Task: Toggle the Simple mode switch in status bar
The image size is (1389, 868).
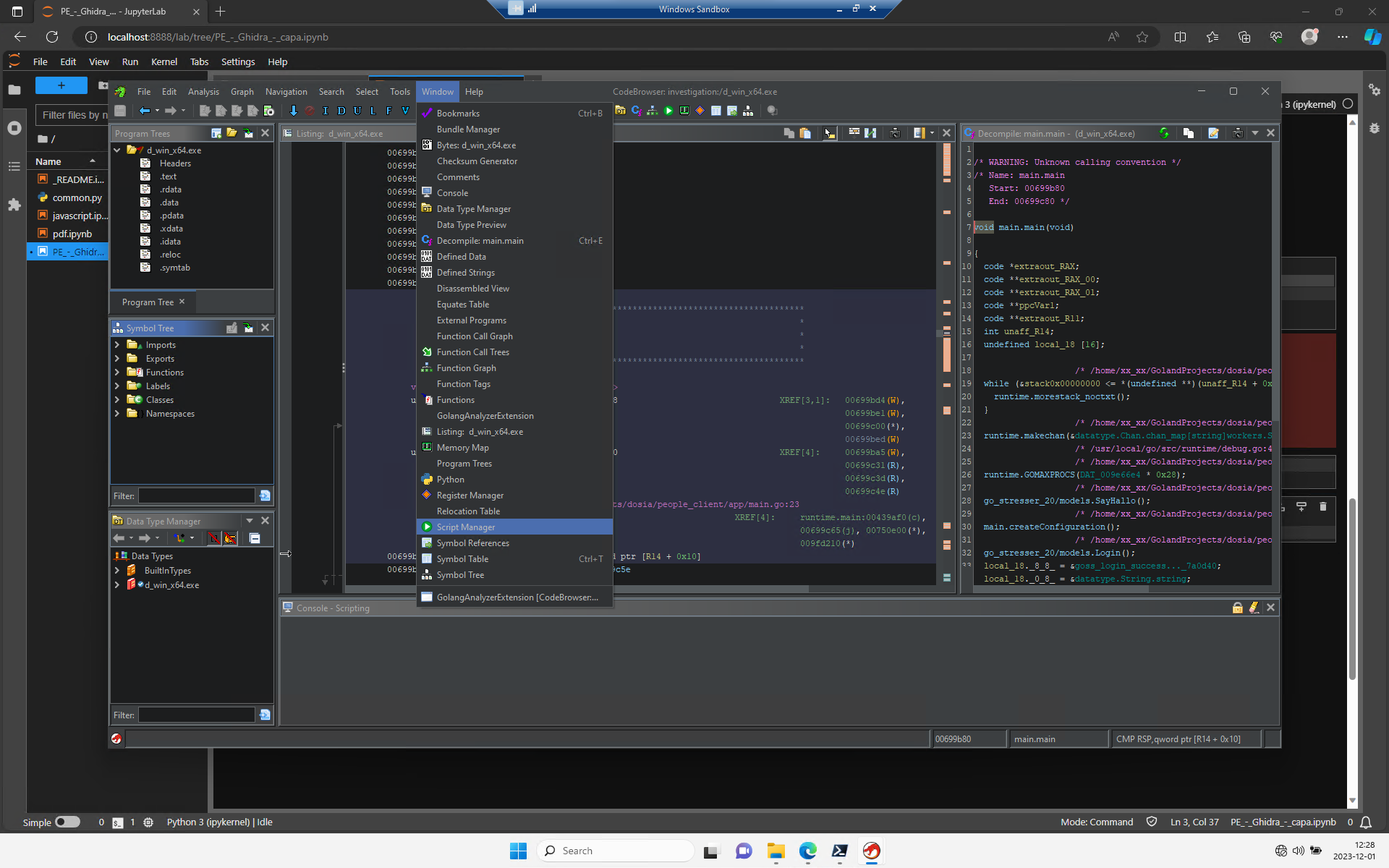Action: pyautogui.click(x=69, y=822)
